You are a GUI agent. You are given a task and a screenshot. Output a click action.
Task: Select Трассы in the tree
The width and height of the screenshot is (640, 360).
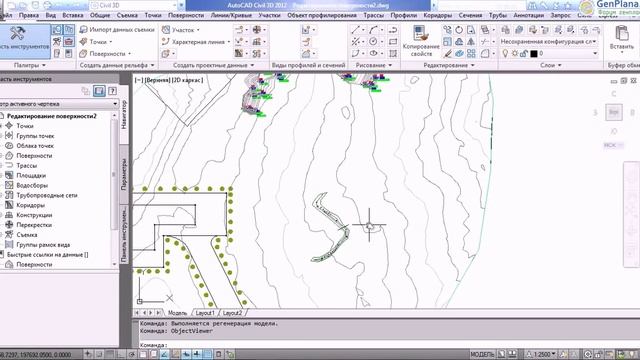(27, 166)
